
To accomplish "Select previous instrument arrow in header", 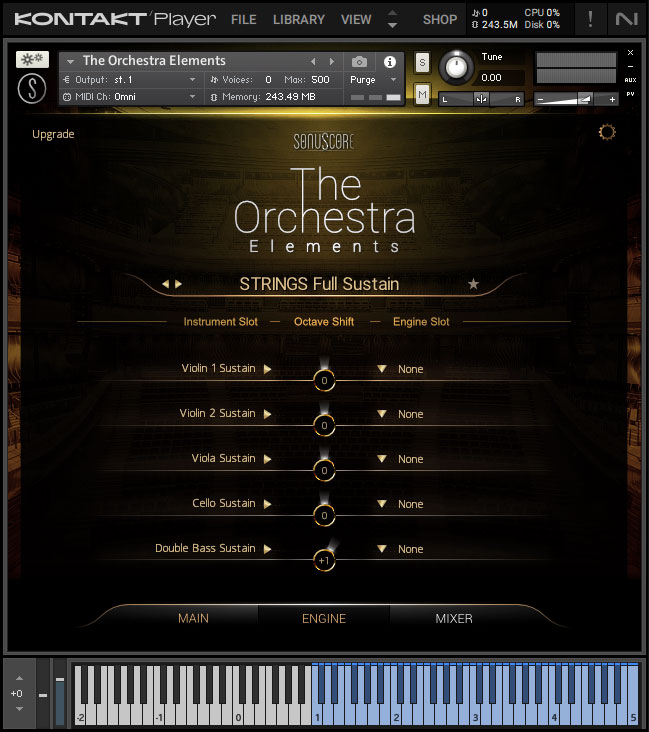I will click(x=313, y=61).
